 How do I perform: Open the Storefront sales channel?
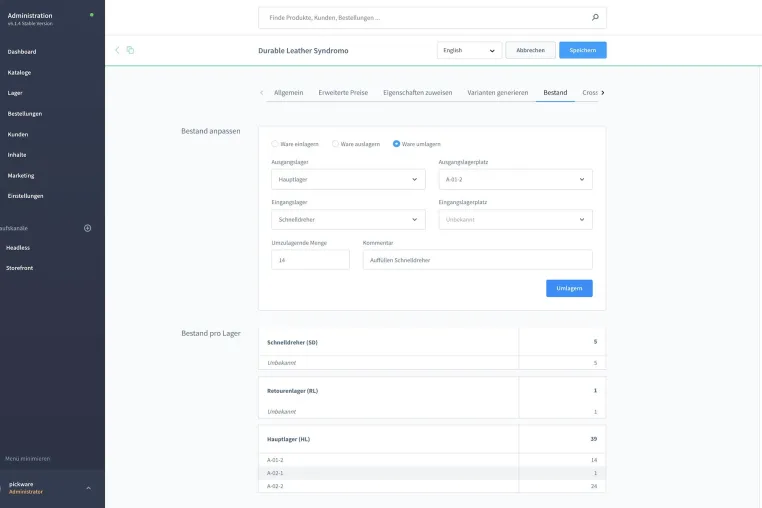point(19,268)
